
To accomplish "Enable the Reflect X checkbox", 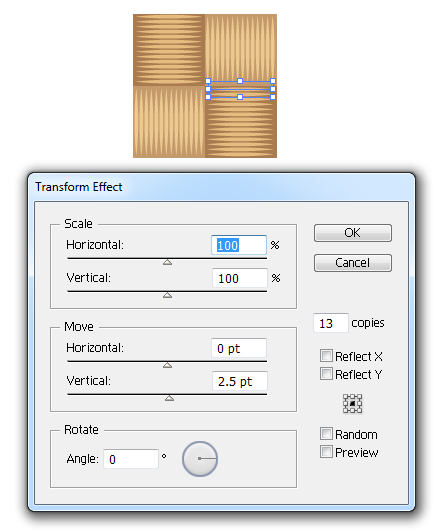I will pos(326,356).
